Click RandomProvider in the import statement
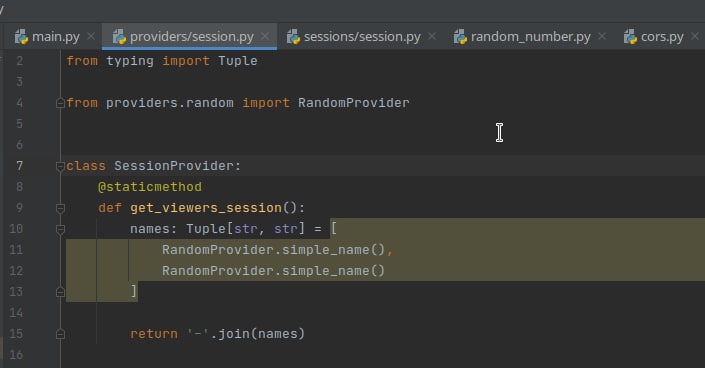Screen dimensions: 705x368 [354, 103]
